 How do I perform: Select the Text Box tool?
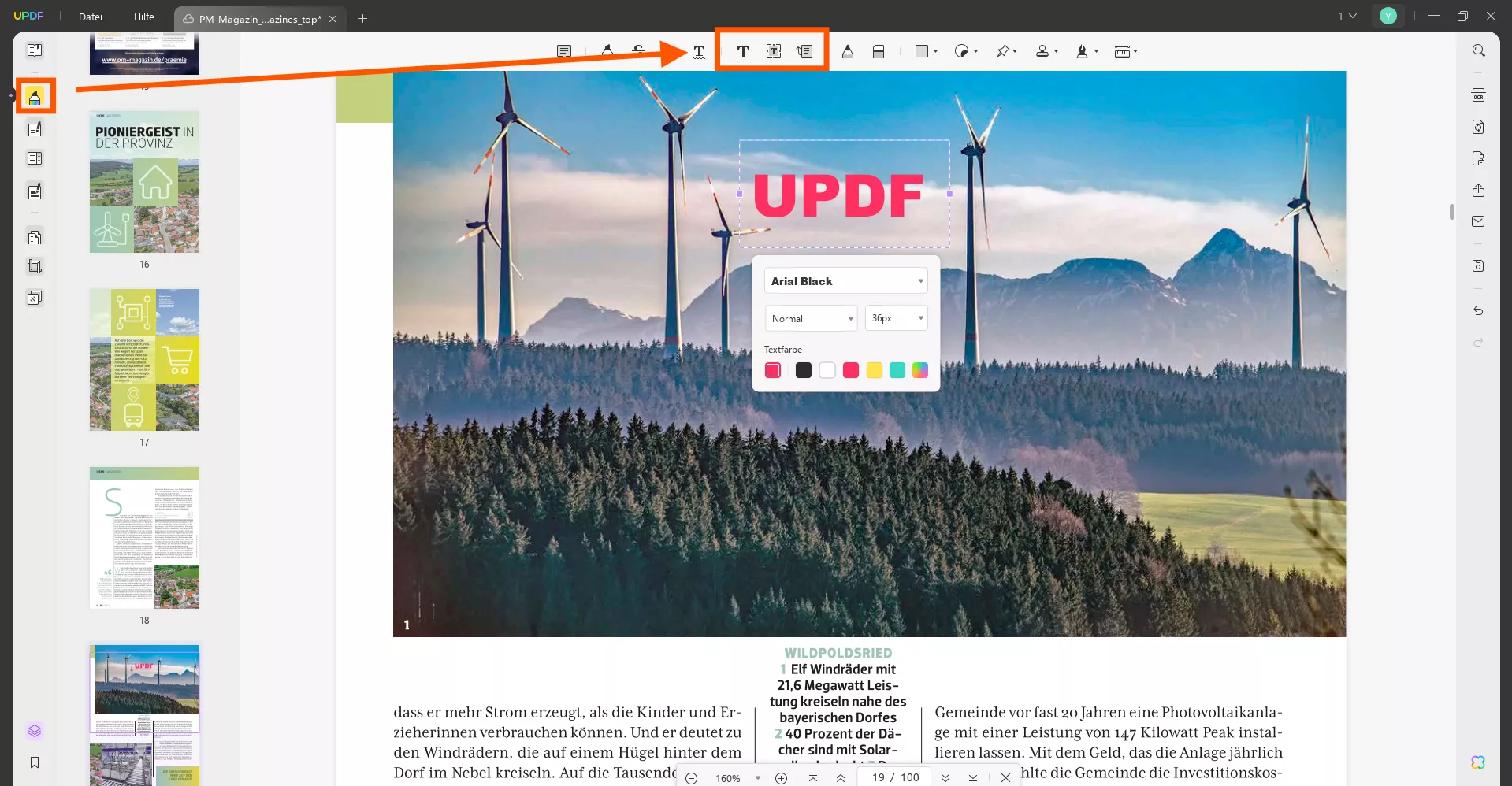coord(774,51)
